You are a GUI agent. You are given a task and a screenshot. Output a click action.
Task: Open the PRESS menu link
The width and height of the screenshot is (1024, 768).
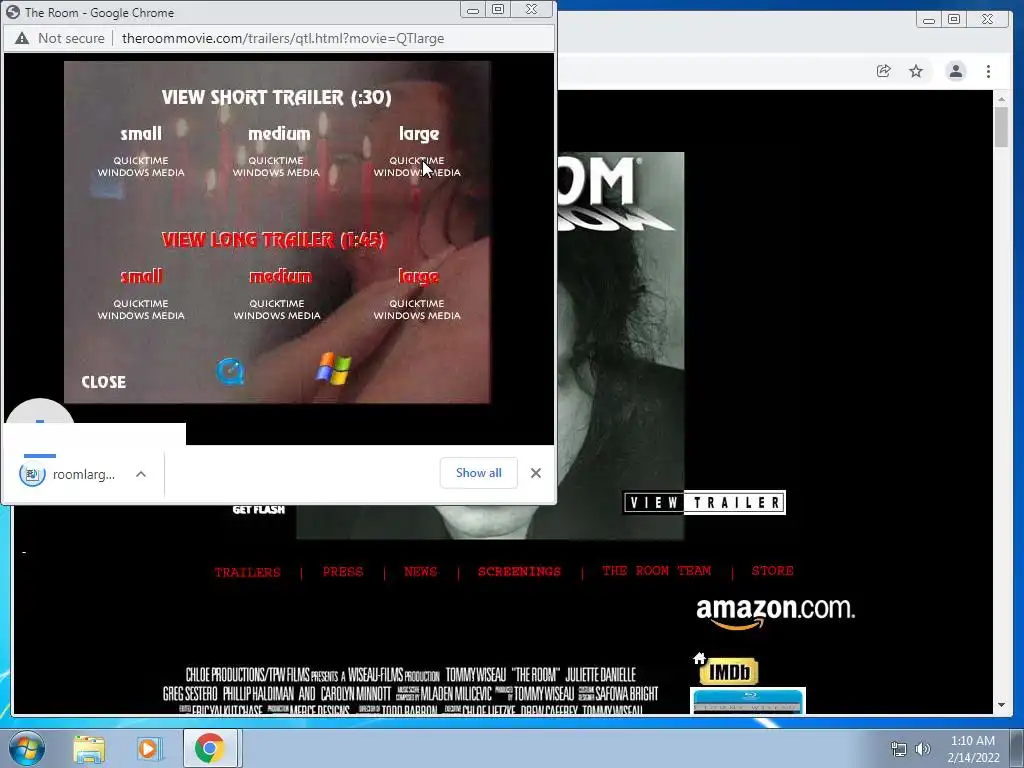pos(343,571)
